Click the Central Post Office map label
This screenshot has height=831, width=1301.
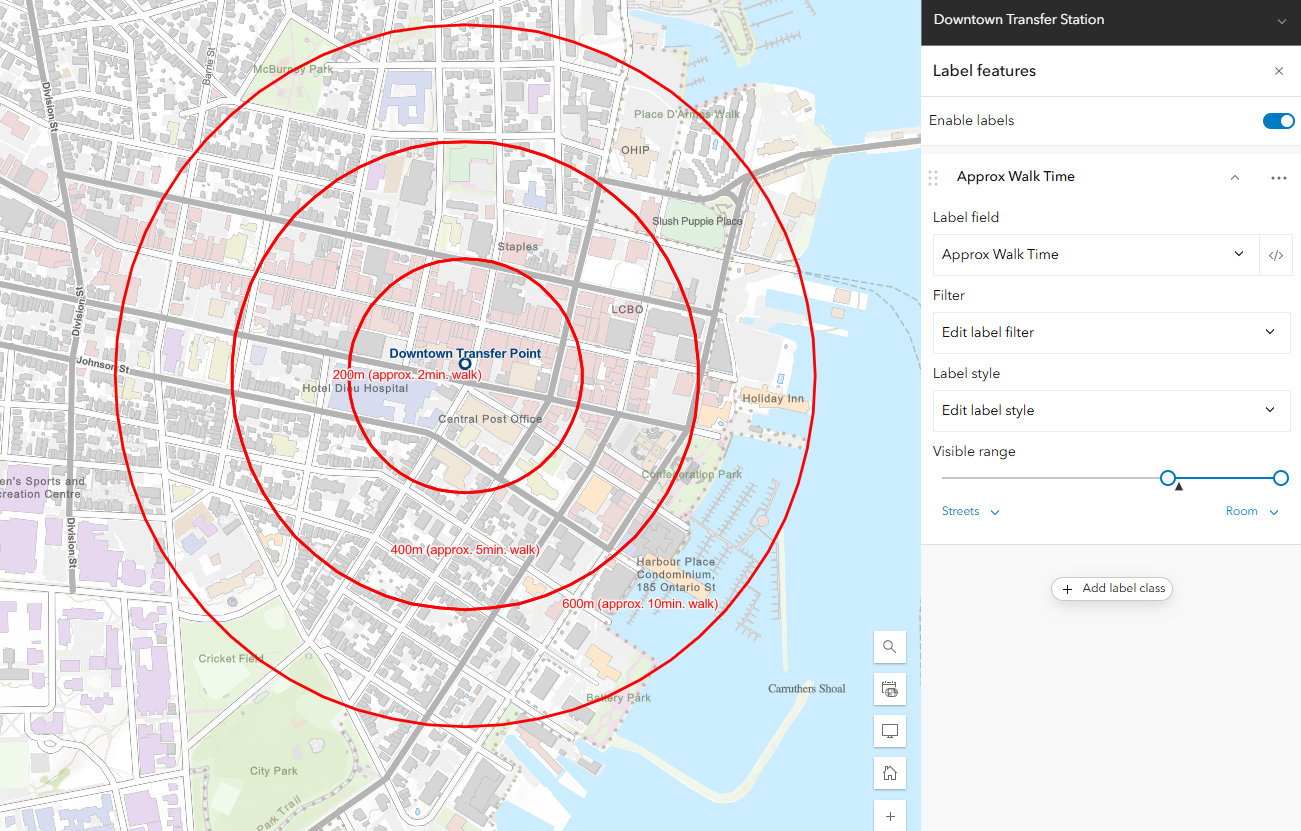click(x=490, y=419)
